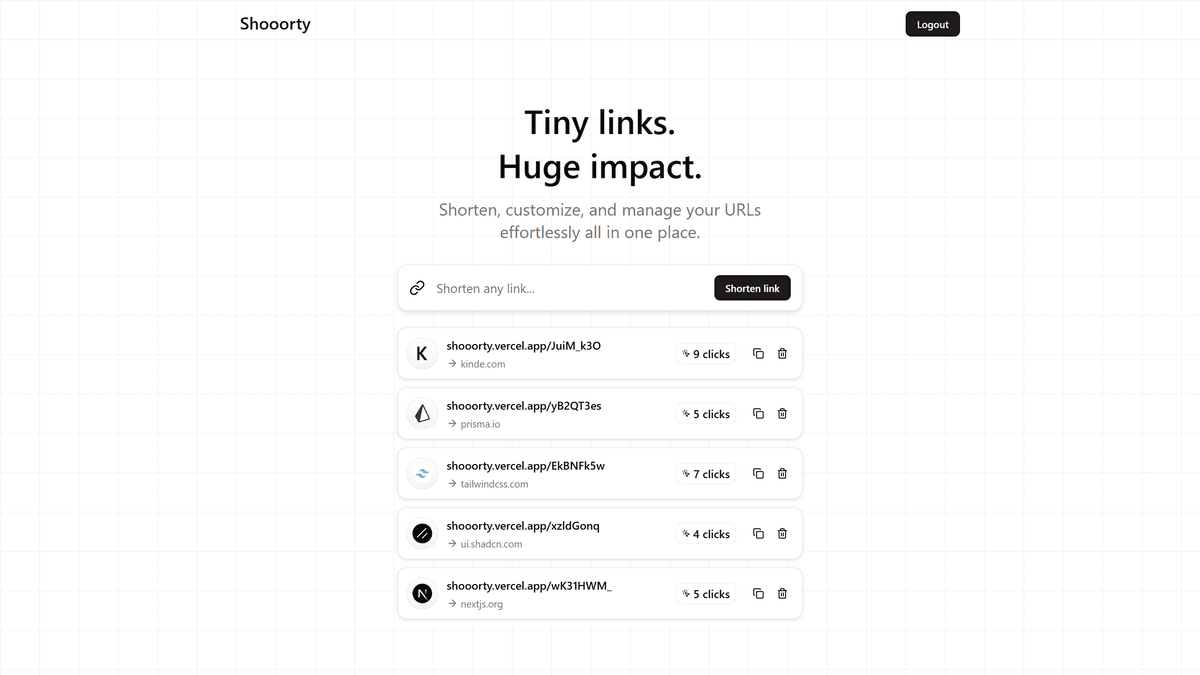Open shooorty.vercel.app/EkBNFk5w link
Screen dimensions: 1200x675
pos(526,466)
